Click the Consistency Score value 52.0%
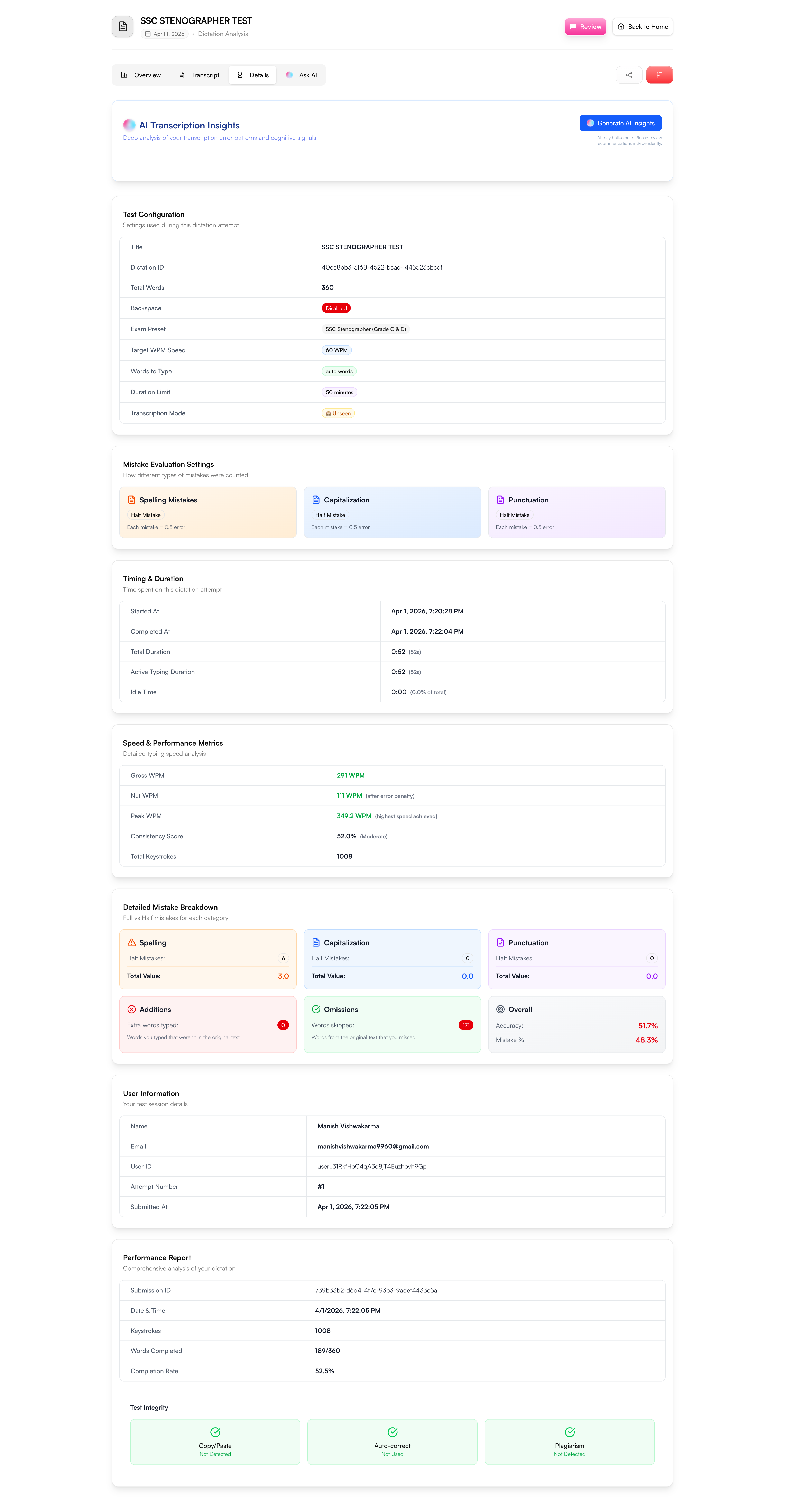 (x=347, y=836)
